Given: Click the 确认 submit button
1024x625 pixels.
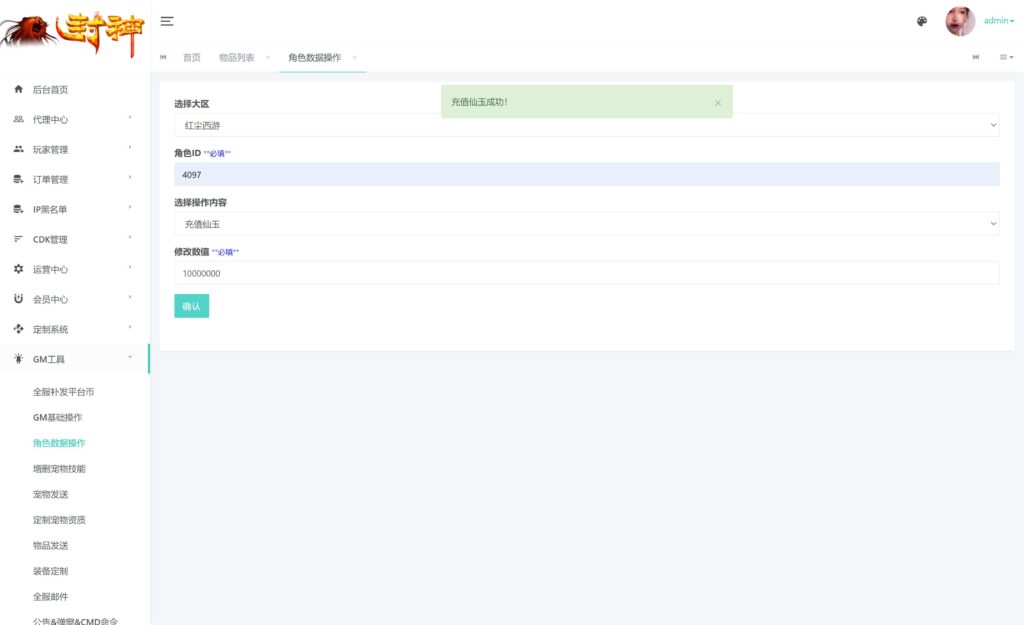Looking at the screenshot, I should pos(191,306).
